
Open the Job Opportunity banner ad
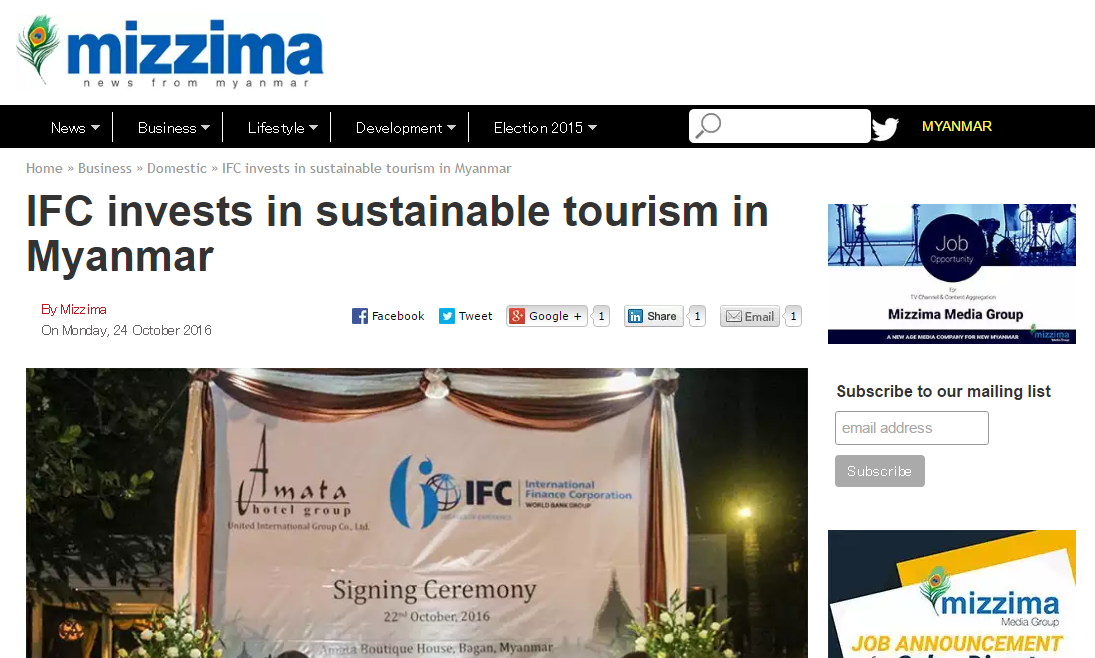coord(952,274)
